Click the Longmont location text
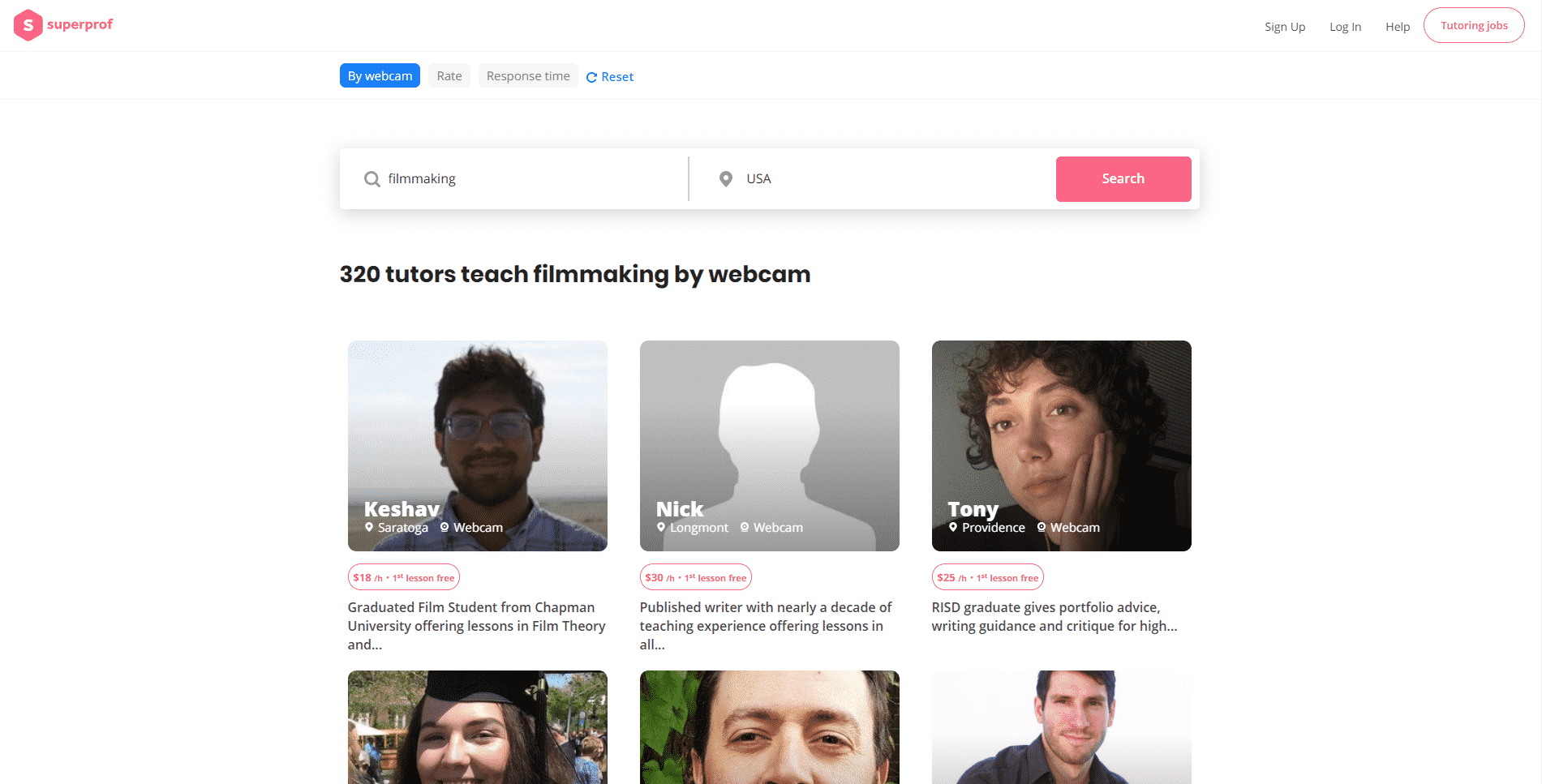This screenshot has height=784, width=1542. (x=699, y=528)
